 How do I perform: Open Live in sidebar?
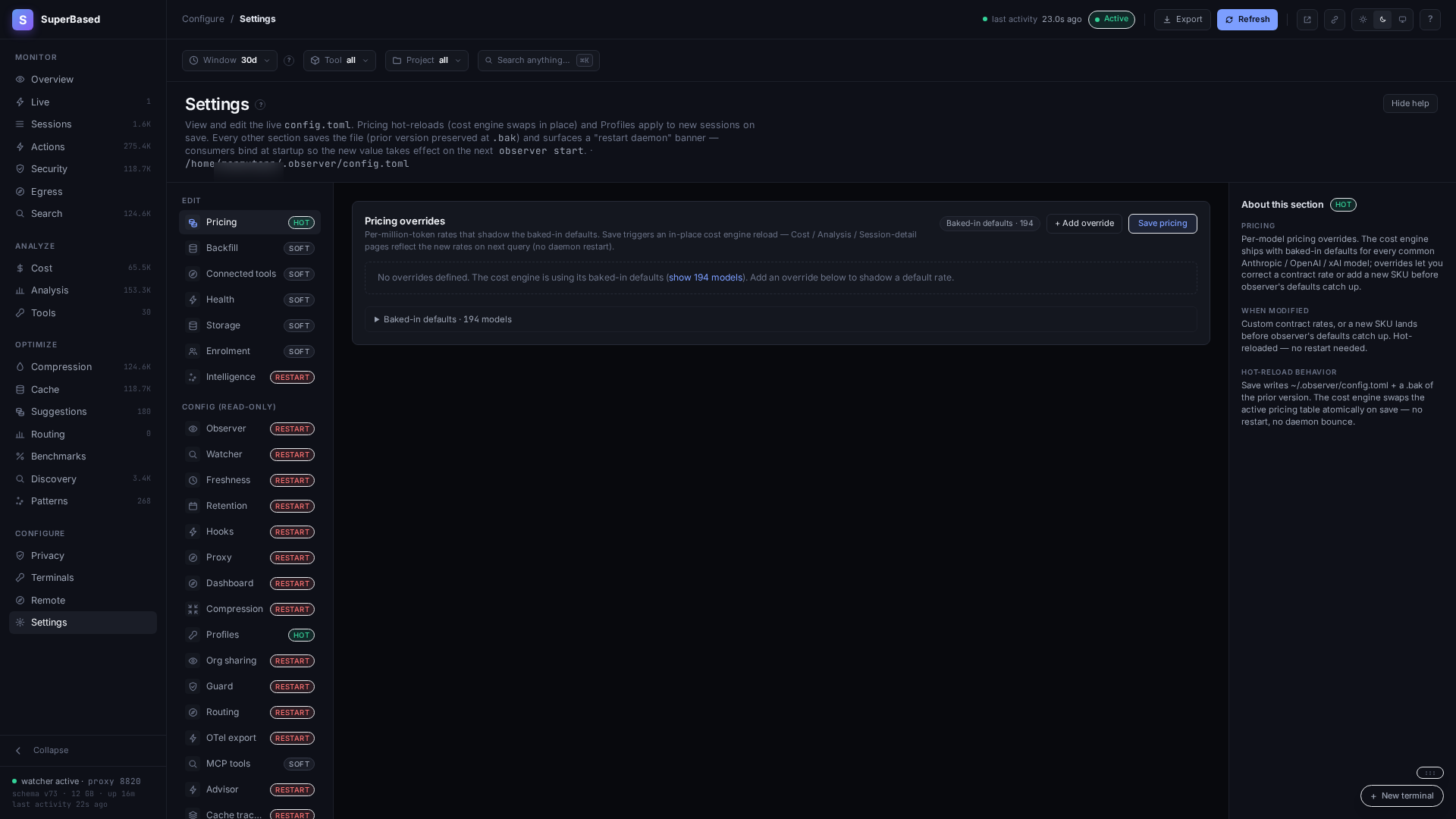coord(83,102)
